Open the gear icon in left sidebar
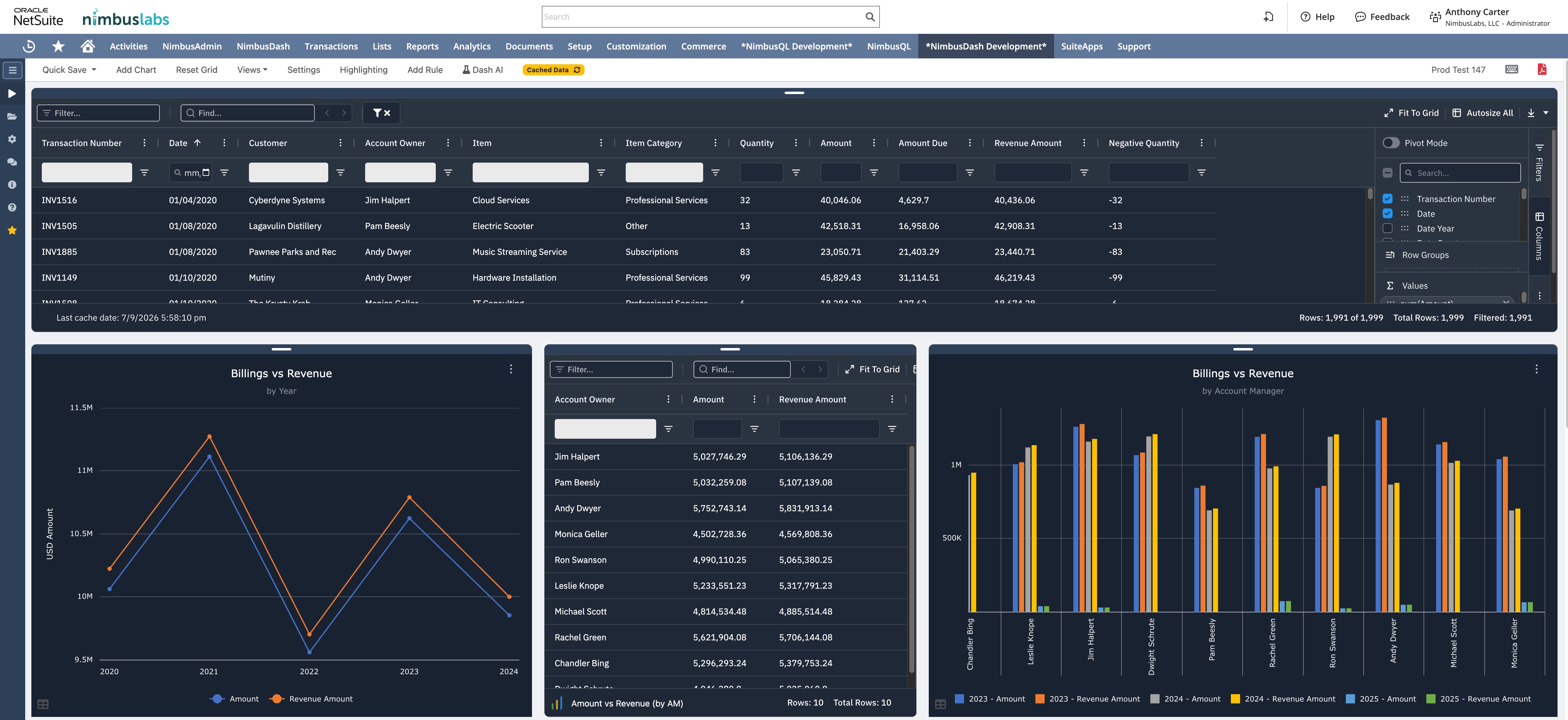This screenshot has height=720, width=1568. (12, 139)
